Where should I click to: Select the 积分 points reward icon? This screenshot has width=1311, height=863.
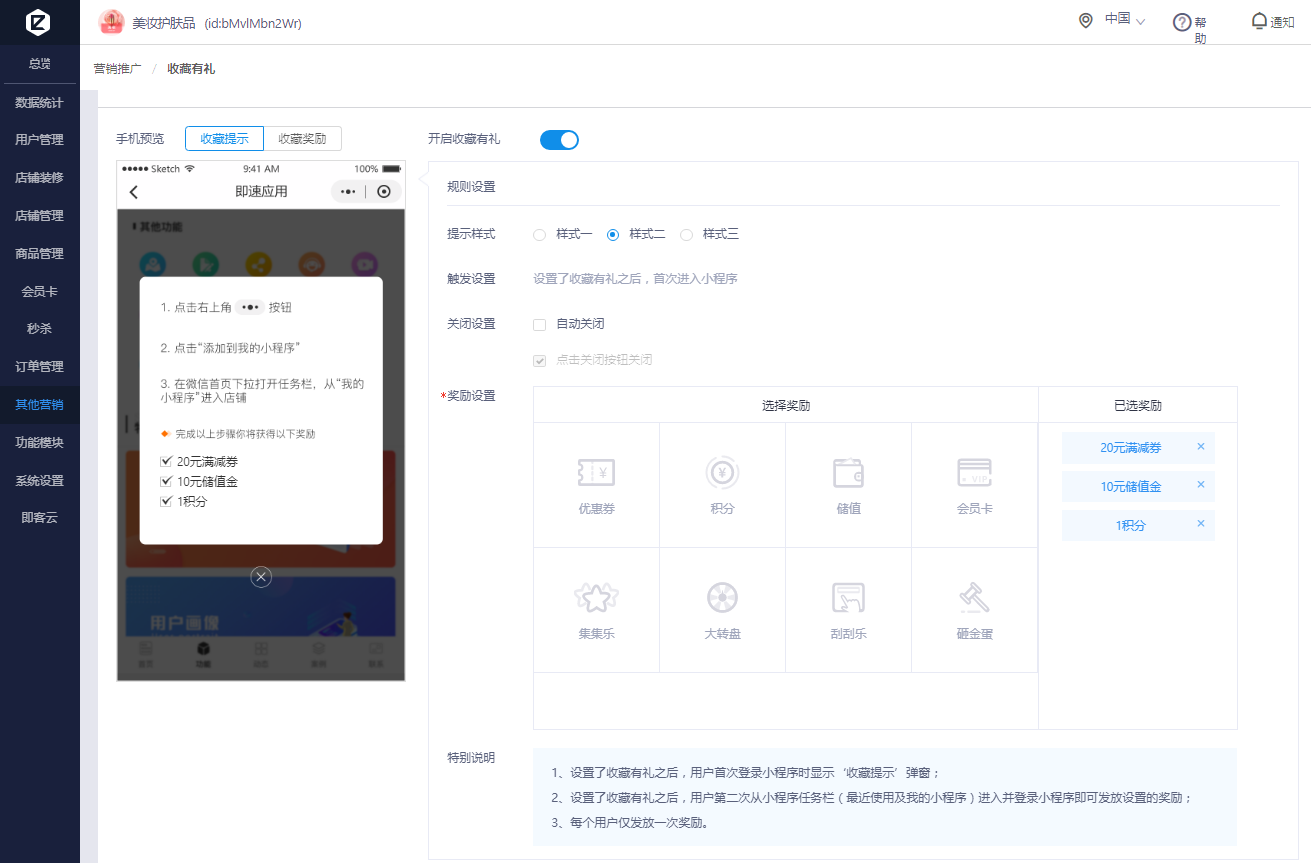coord(722,472)
